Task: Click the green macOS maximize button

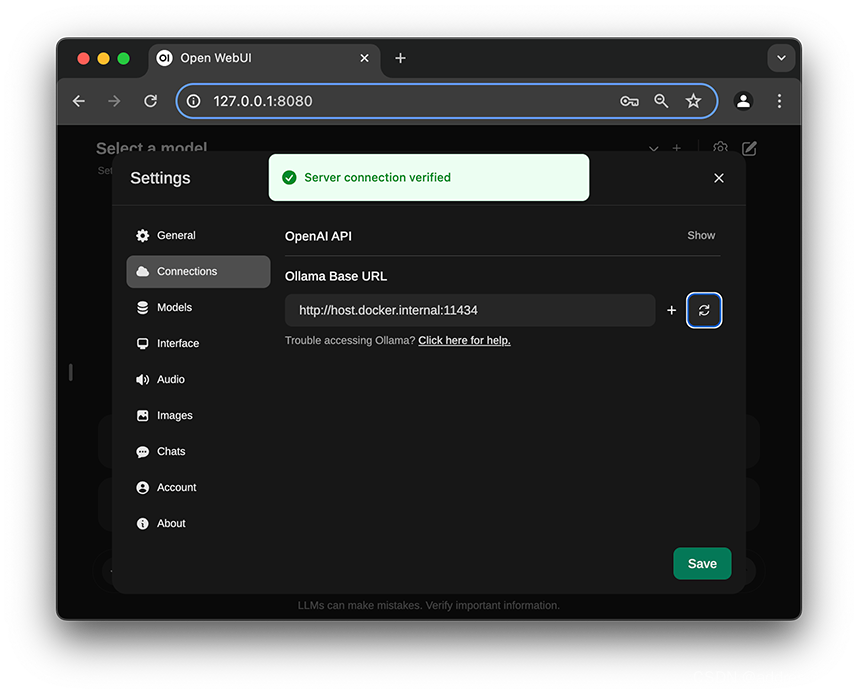Action: point(124,58)
